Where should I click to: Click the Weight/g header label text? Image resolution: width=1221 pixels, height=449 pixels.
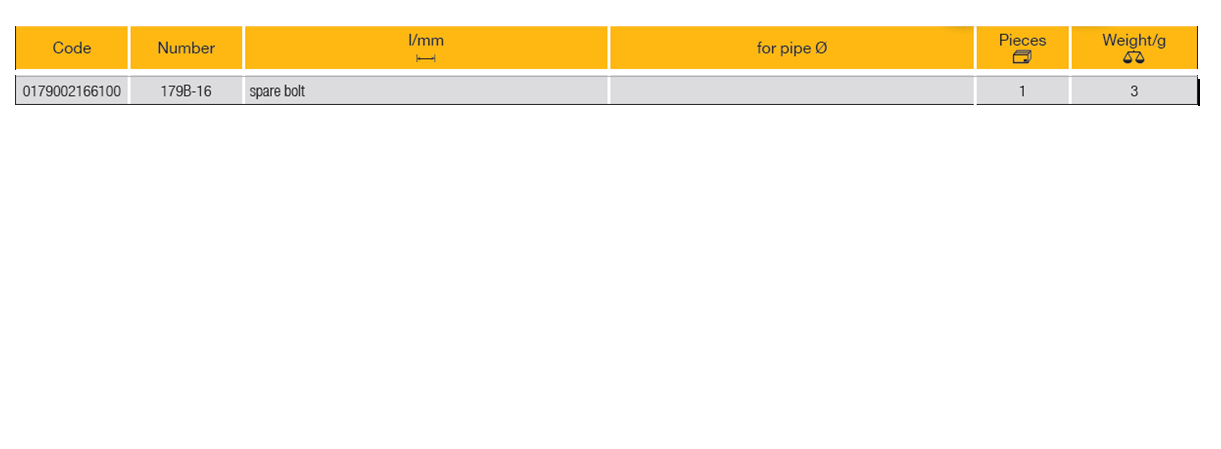(x=1134, y=40)
